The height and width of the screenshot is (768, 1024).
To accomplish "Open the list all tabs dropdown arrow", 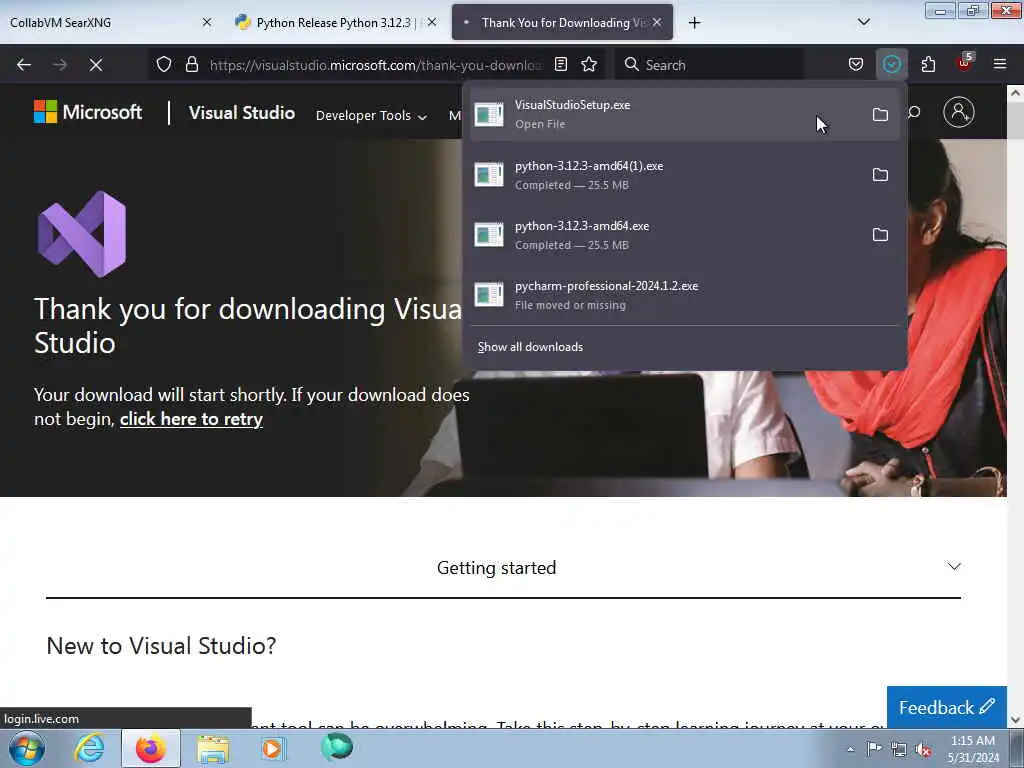I will 863,22.
